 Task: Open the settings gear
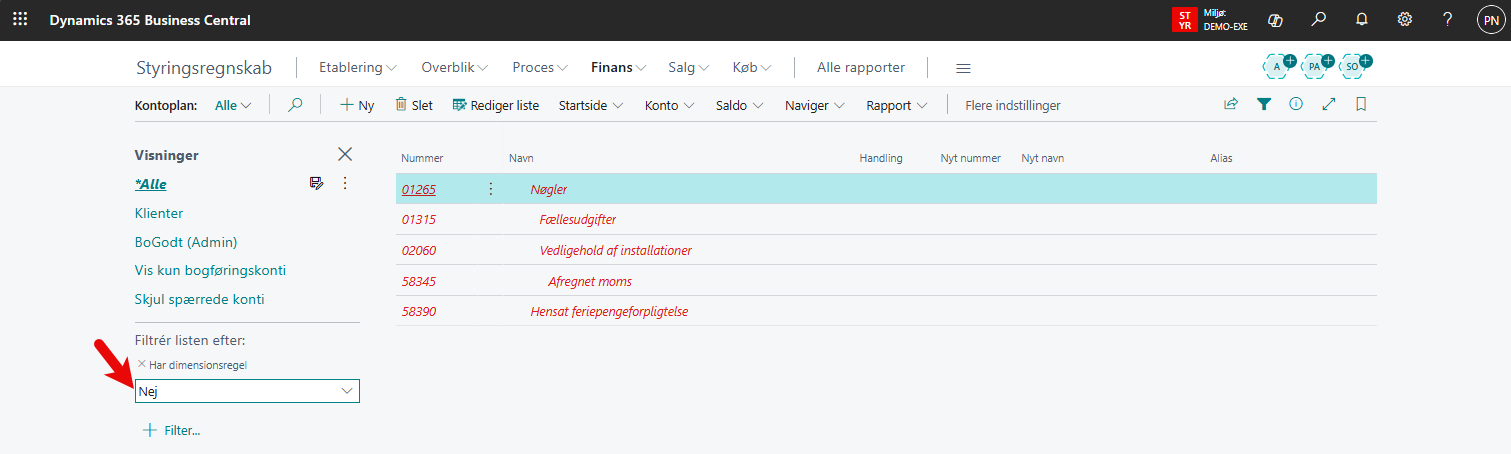coord(1404,20)
